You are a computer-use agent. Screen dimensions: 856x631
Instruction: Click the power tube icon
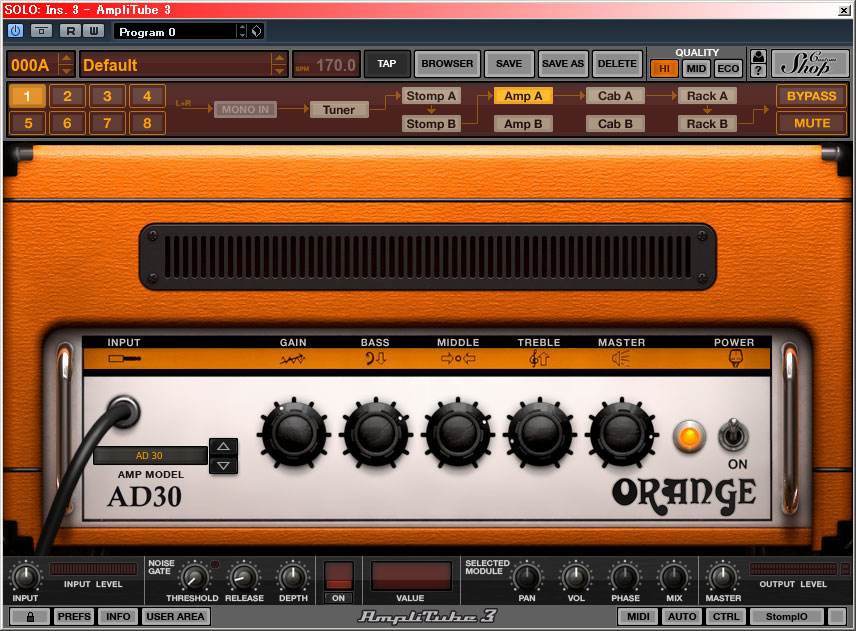click(x=735, y=359)
